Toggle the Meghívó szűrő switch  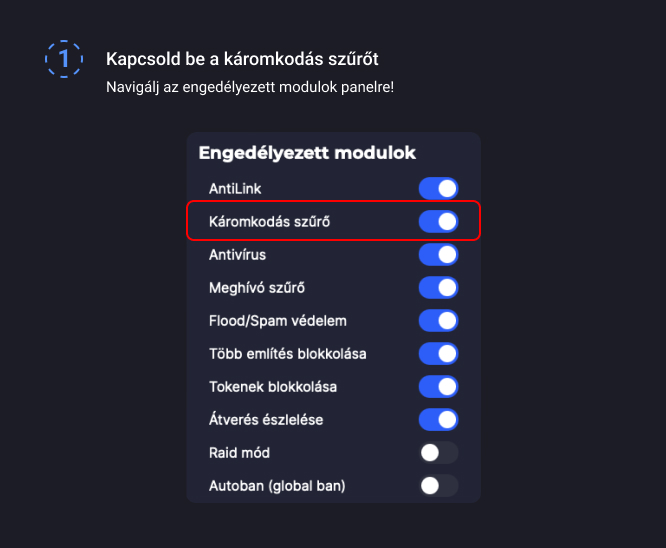pyautogui.click(x=438, y=287)
